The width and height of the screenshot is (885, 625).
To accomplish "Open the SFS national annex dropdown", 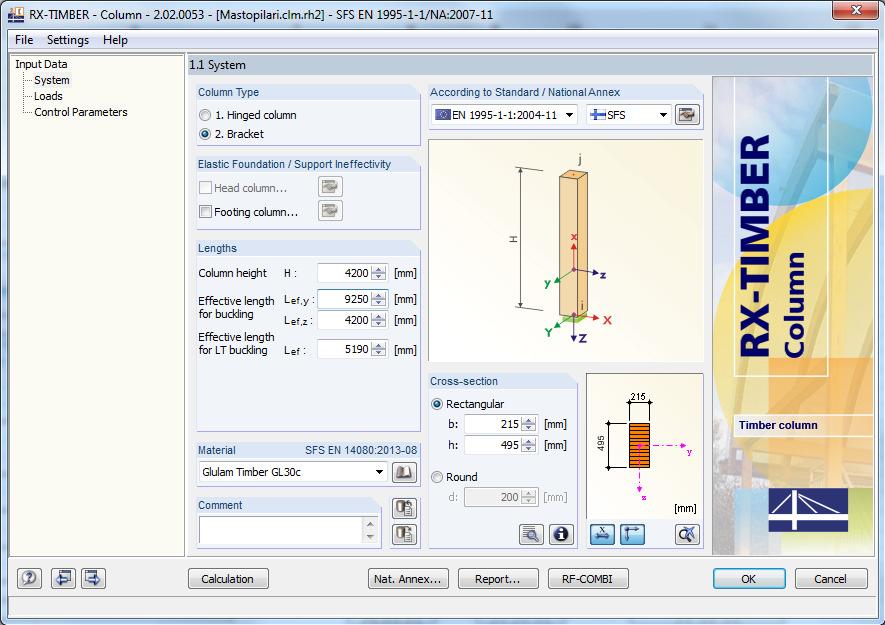I will [x=628, y=115].
